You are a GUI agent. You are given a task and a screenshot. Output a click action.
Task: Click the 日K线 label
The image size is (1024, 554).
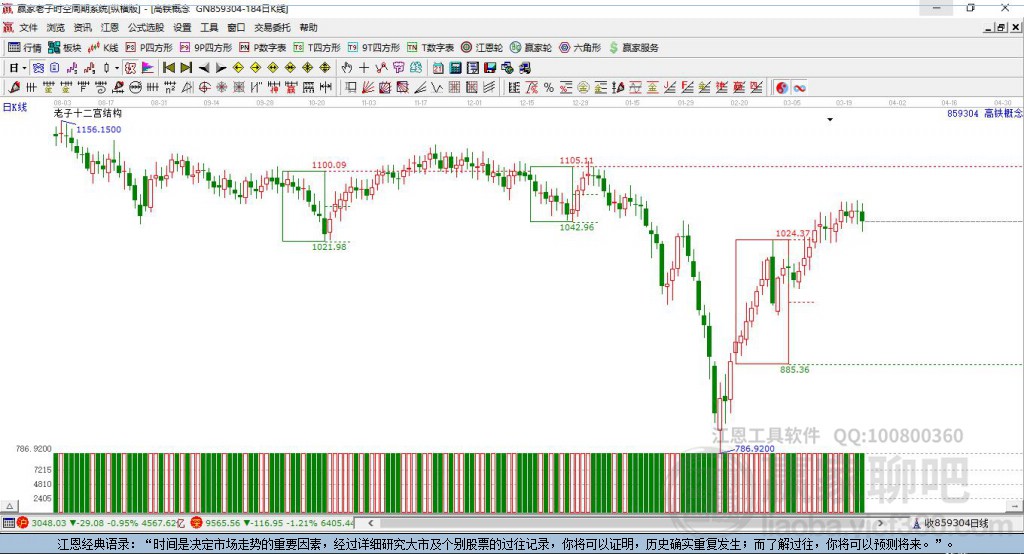point(15,107)
